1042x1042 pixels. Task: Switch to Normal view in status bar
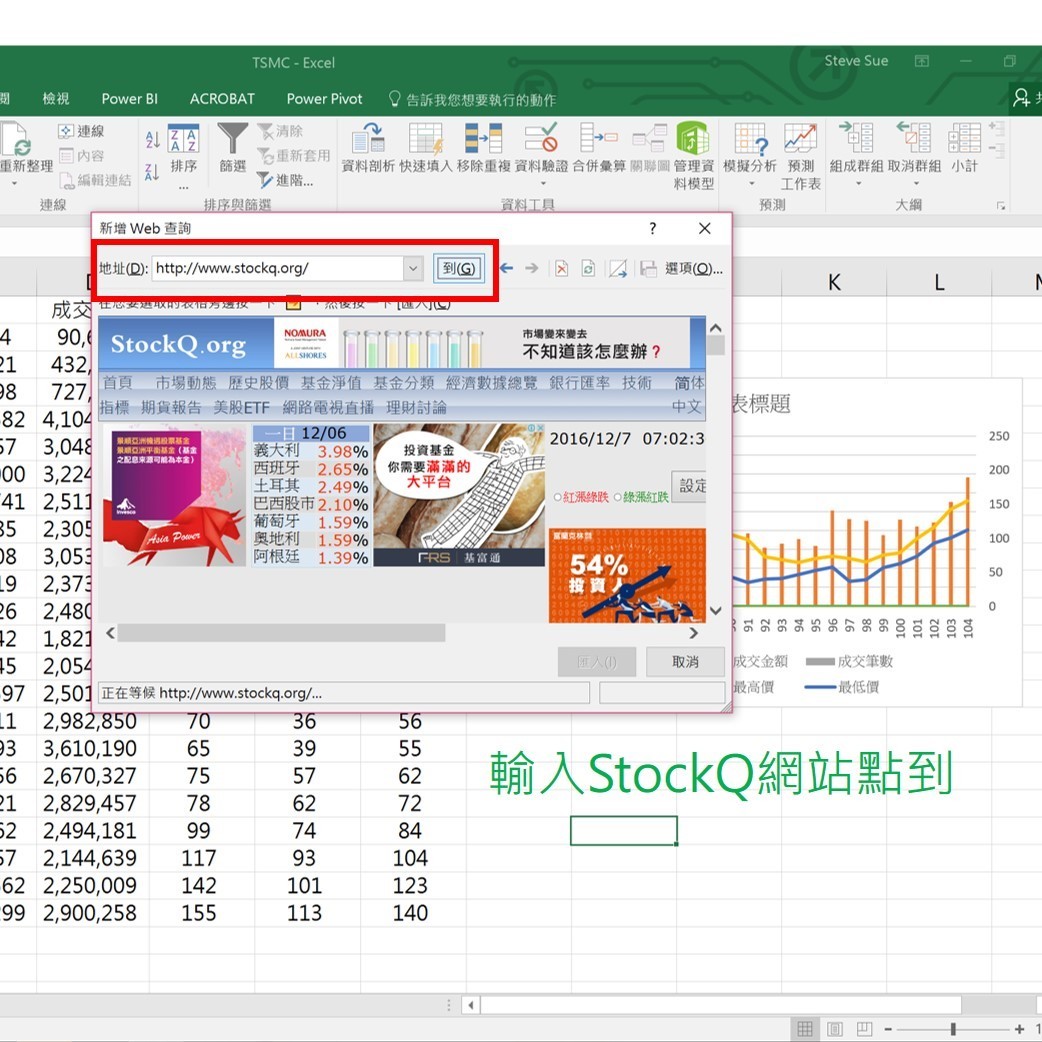805,1029
